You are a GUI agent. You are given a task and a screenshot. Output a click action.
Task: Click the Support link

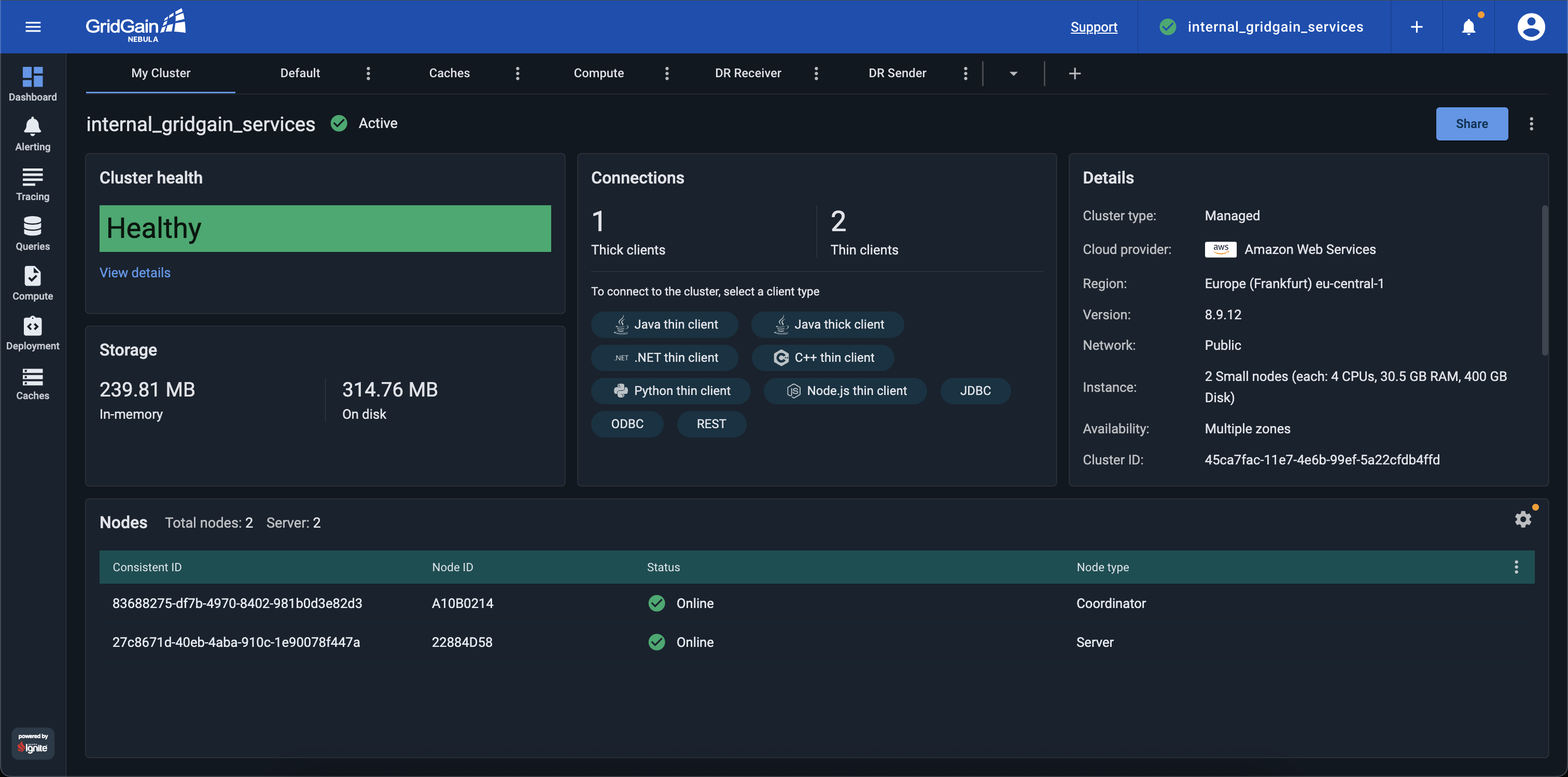[1094, 27]
